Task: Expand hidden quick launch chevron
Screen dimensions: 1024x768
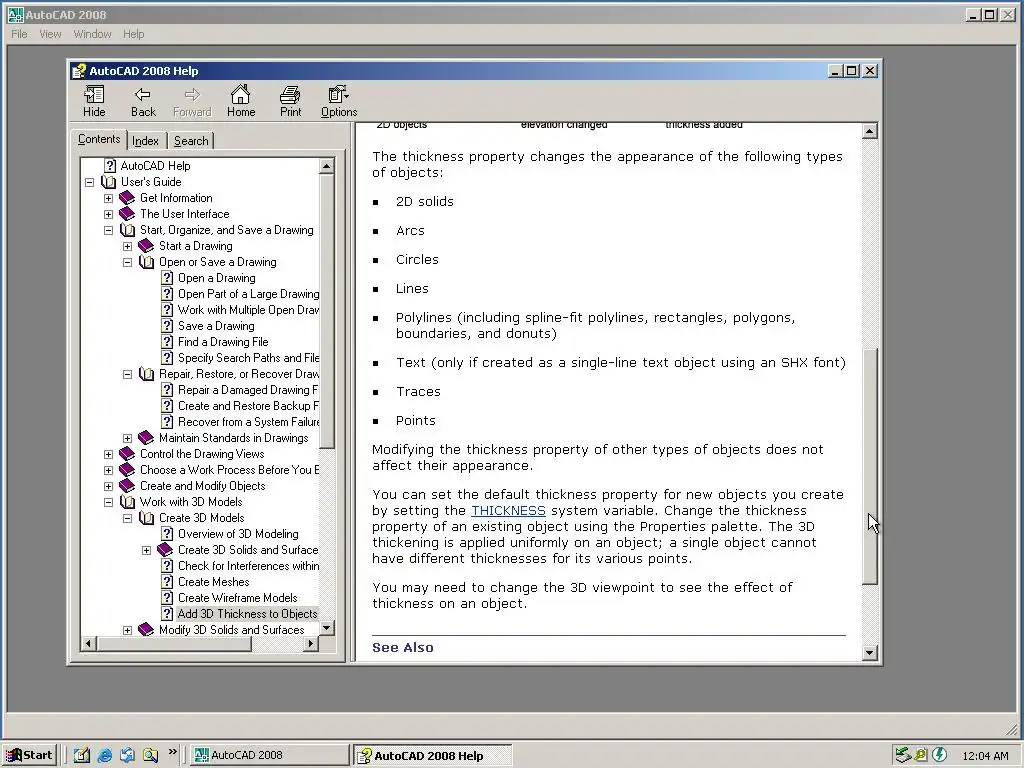Action: point(172,752)
